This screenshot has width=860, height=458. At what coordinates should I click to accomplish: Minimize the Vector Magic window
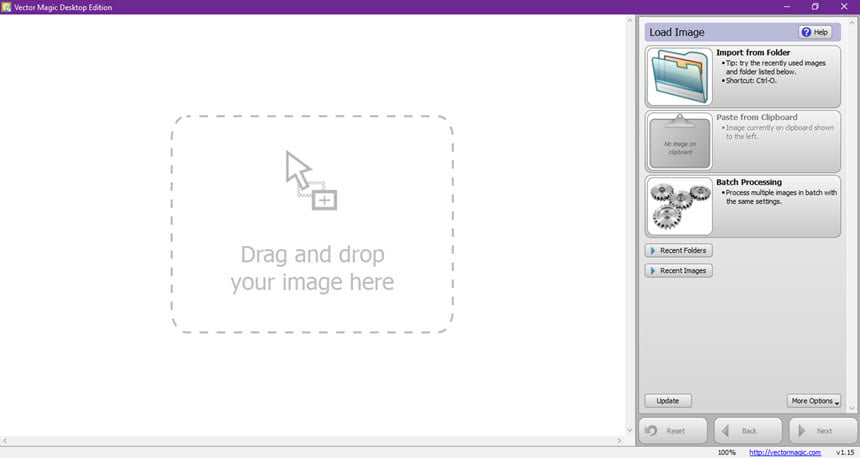pyautogui.click(x=787, y=7)
